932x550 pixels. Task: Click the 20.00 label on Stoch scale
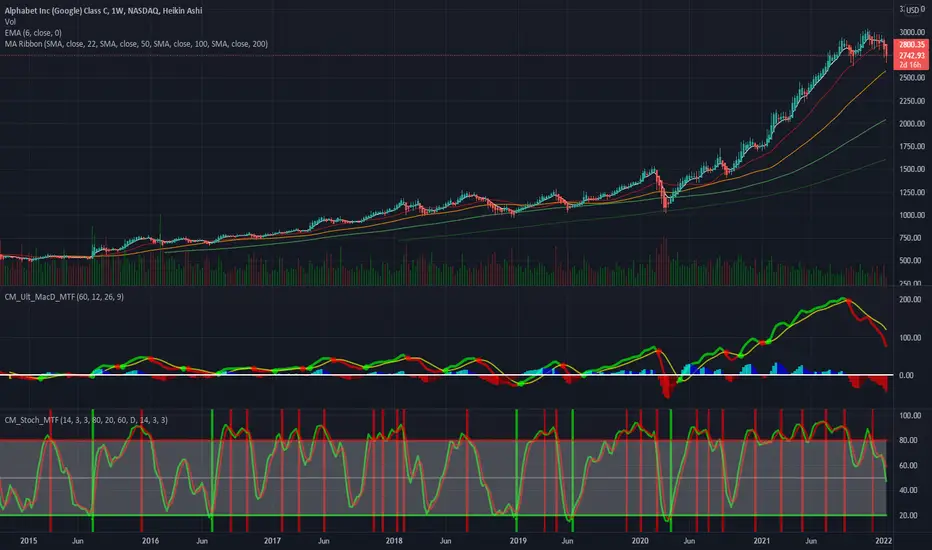pos(908,516)
